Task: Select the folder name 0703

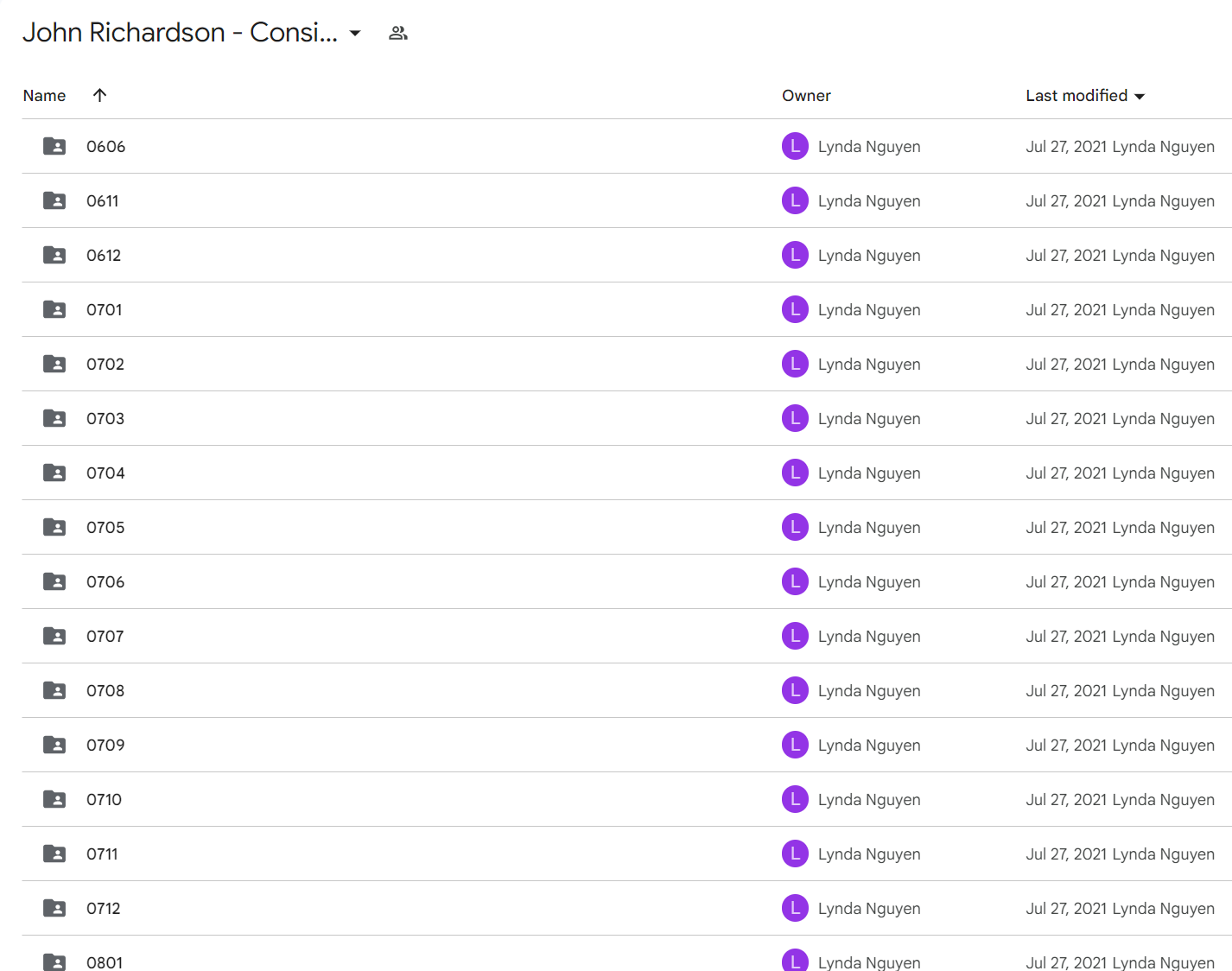Action: [x=105, y=419]
